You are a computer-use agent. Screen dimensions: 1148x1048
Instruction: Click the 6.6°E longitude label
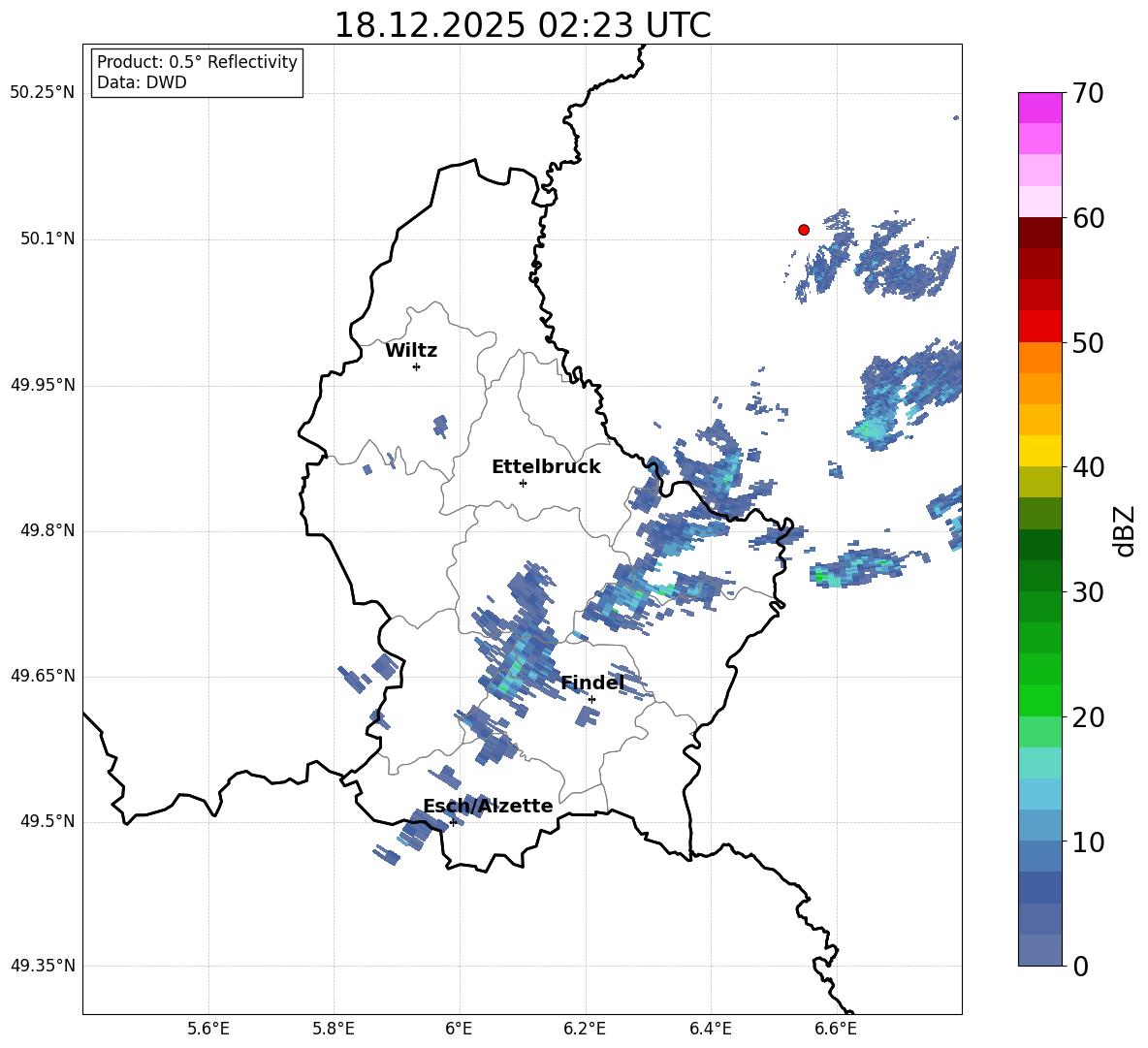click(836, 1029)
